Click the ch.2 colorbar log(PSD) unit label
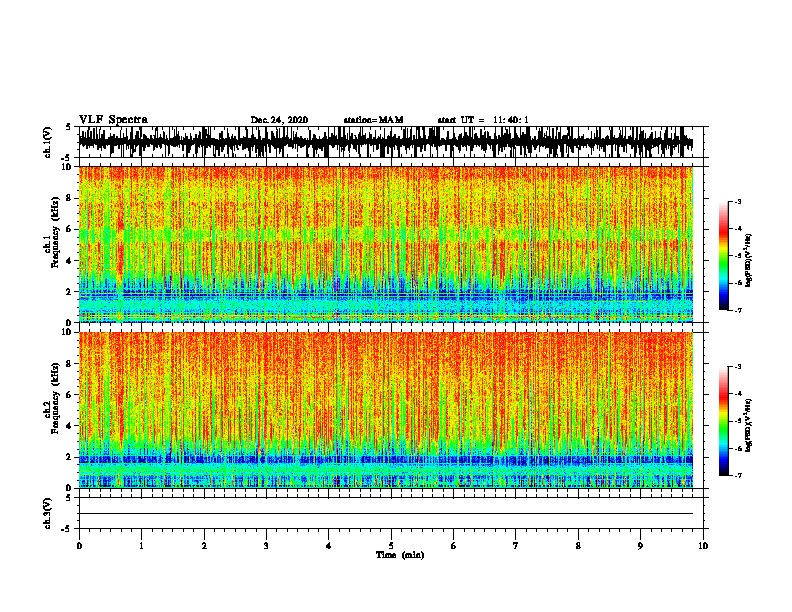 [748, 425]
